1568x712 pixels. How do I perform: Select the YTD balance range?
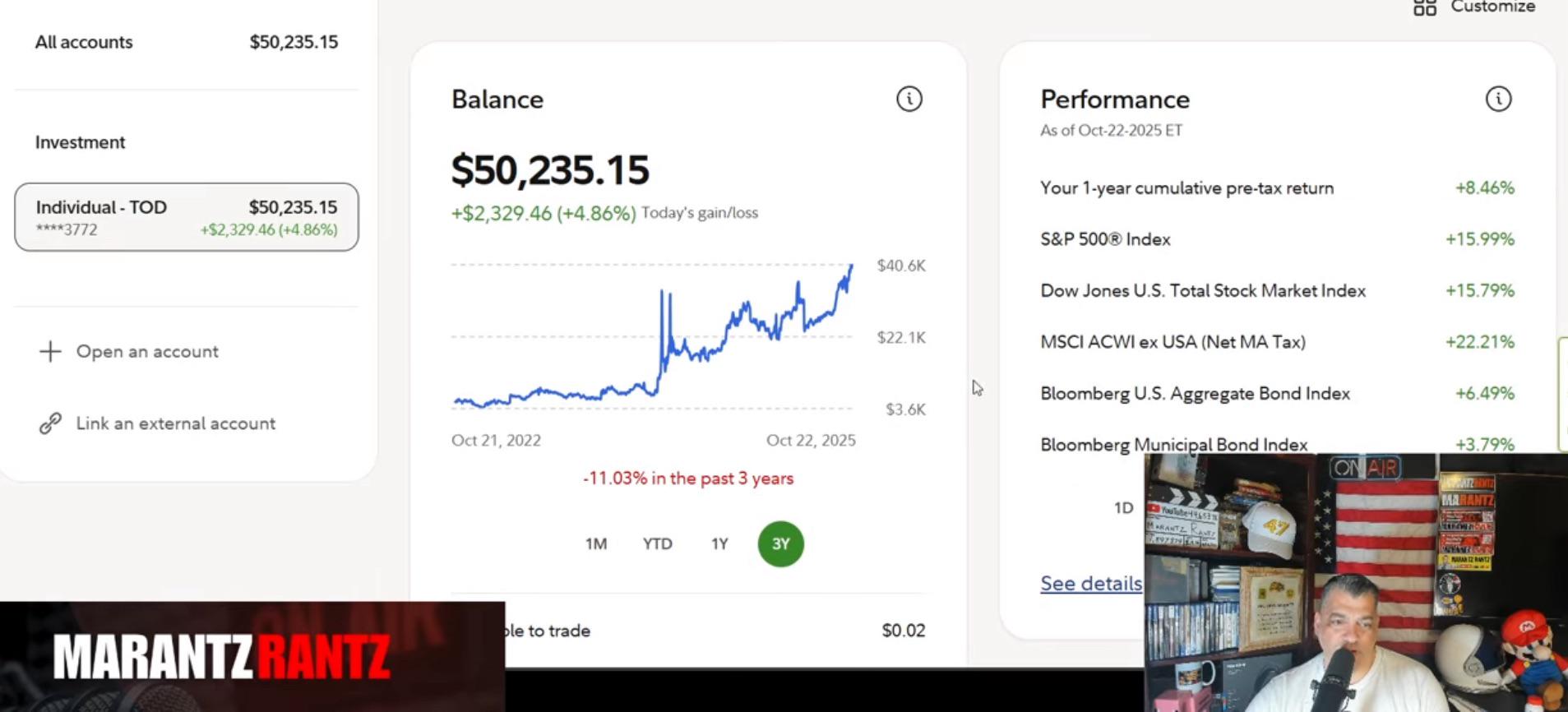tap(658, 544)
